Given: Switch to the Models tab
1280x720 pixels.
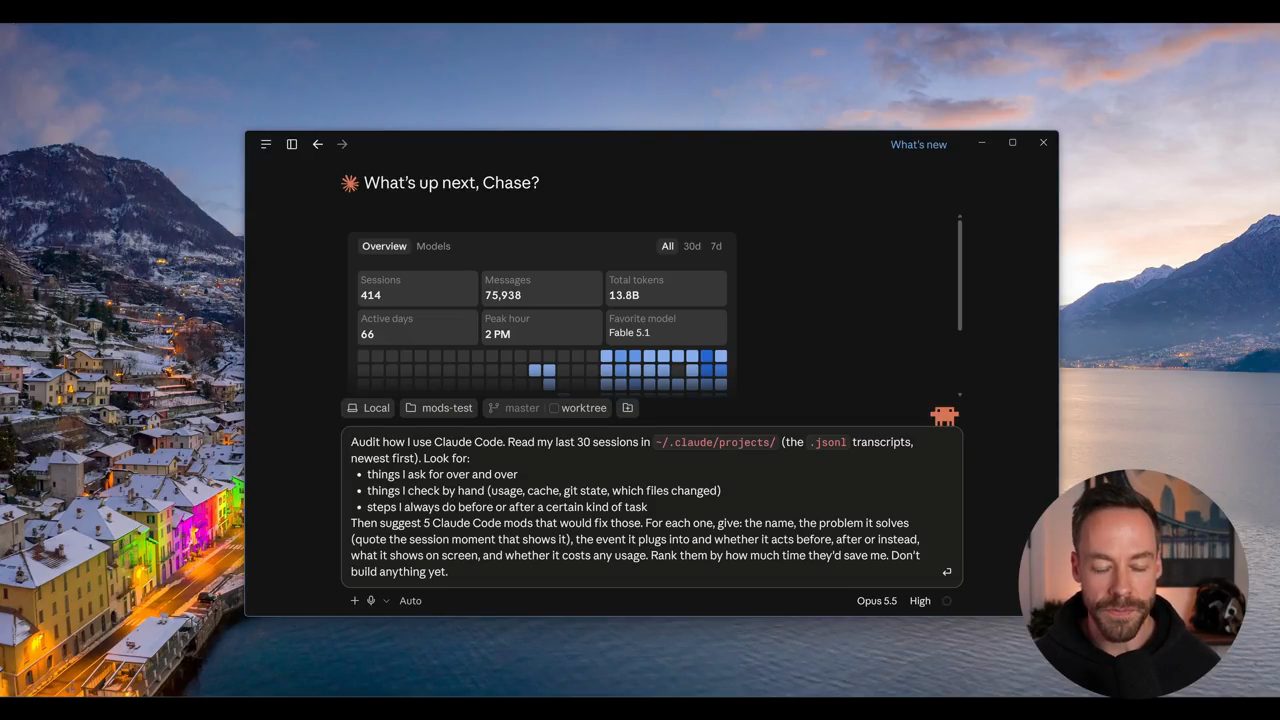Looking at the screenshot, I should click(x=433, y=246).
